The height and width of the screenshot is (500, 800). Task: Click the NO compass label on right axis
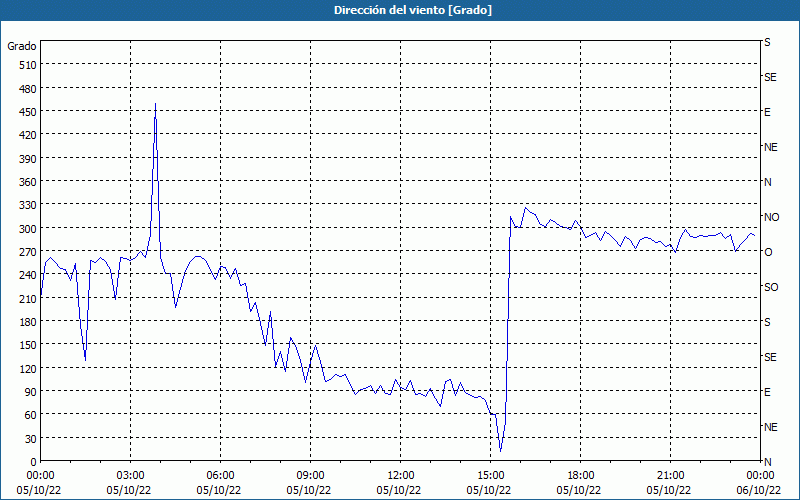coord(771,217)
